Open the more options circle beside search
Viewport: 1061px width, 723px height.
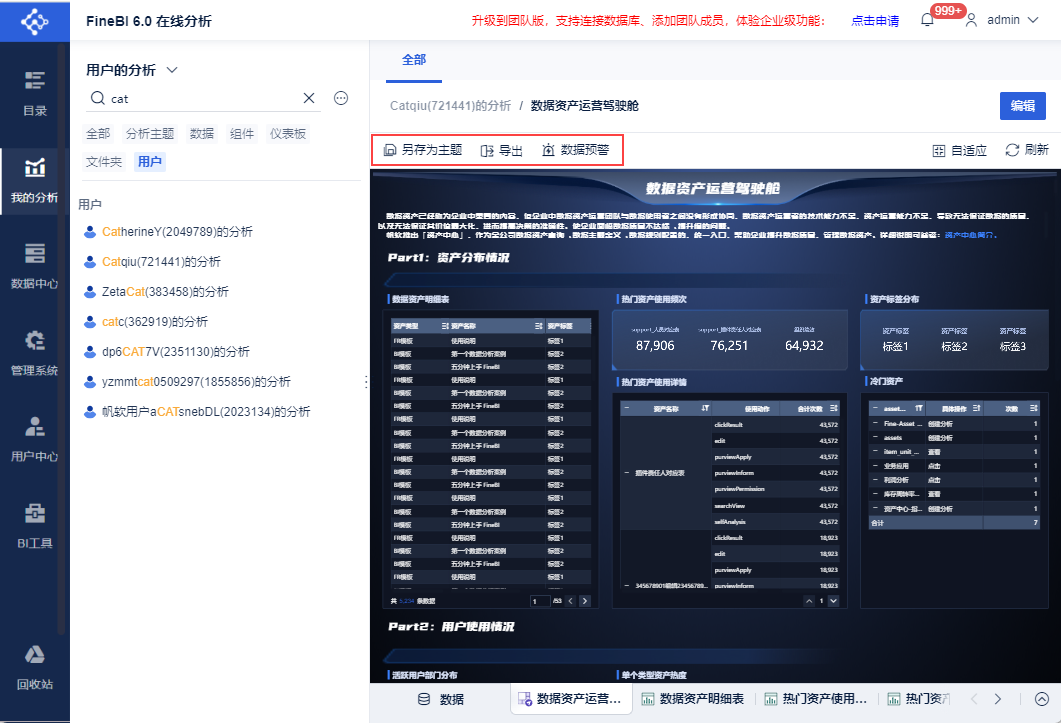click(341, 98)
